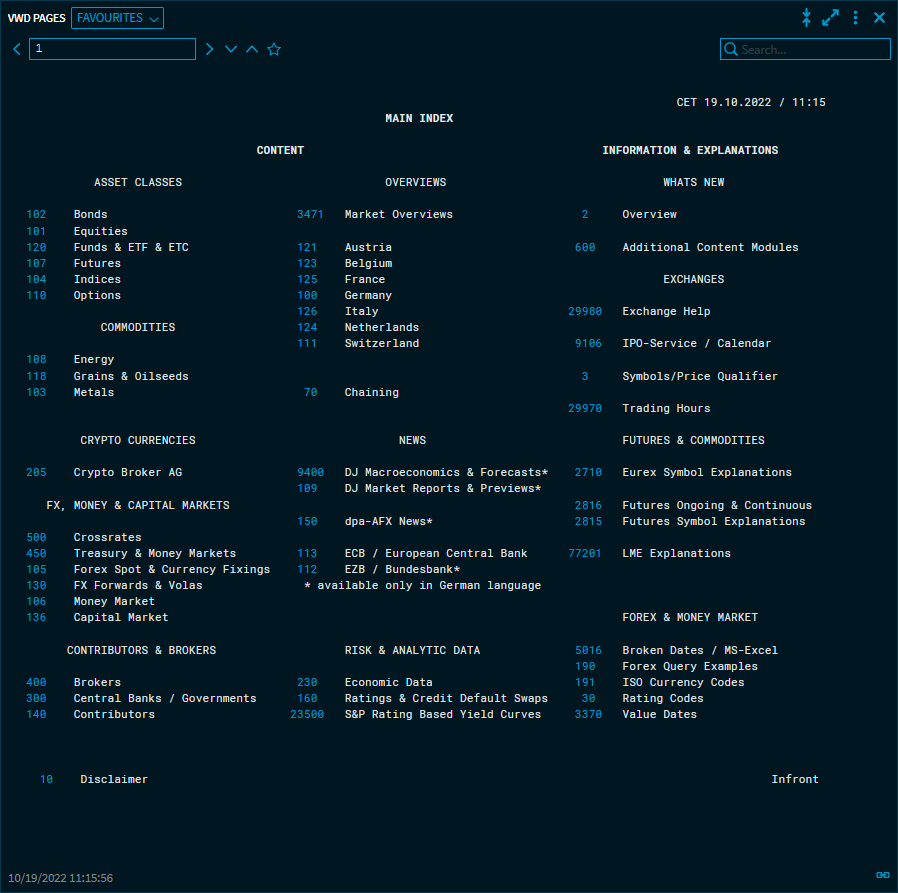Click the link chain icon at bottom right

[x=882, y=875]
